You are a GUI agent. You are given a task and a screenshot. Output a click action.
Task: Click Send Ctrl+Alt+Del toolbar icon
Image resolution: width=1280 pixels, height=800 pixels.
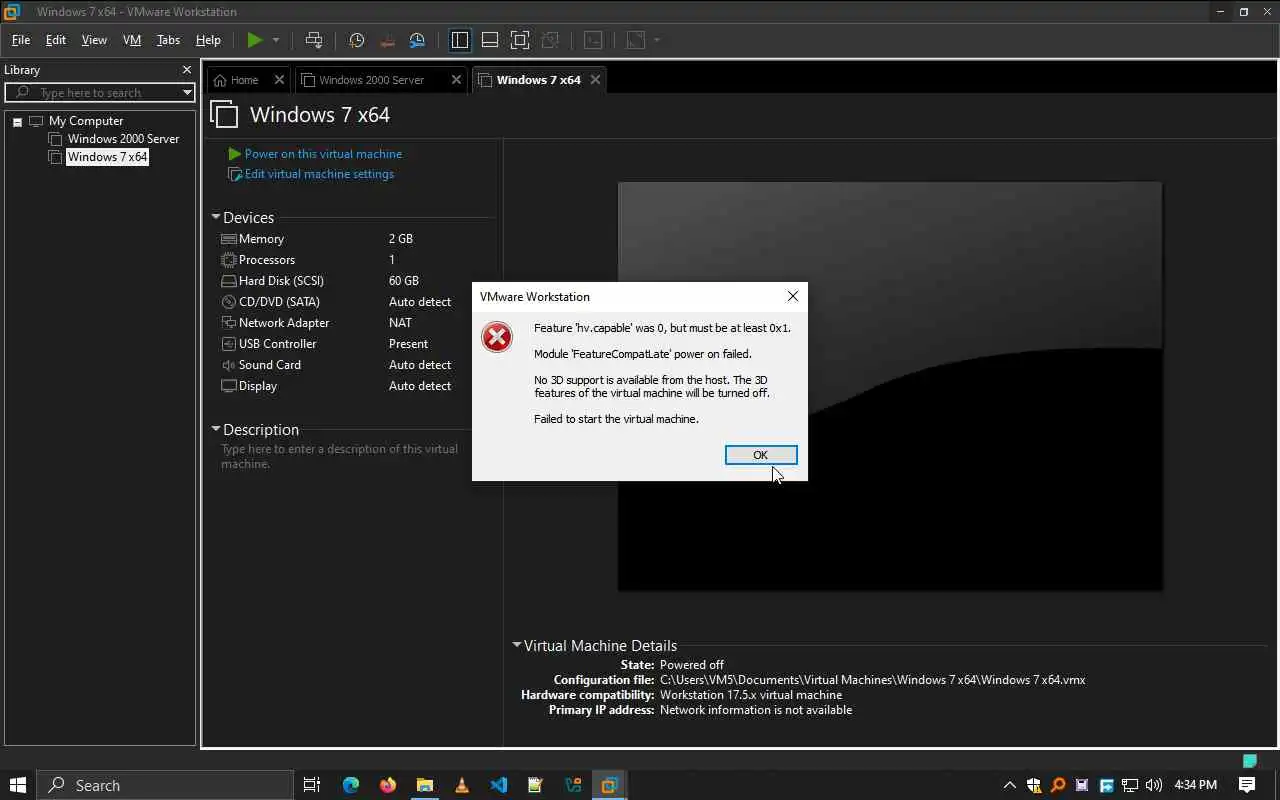[x=314, y=40]
